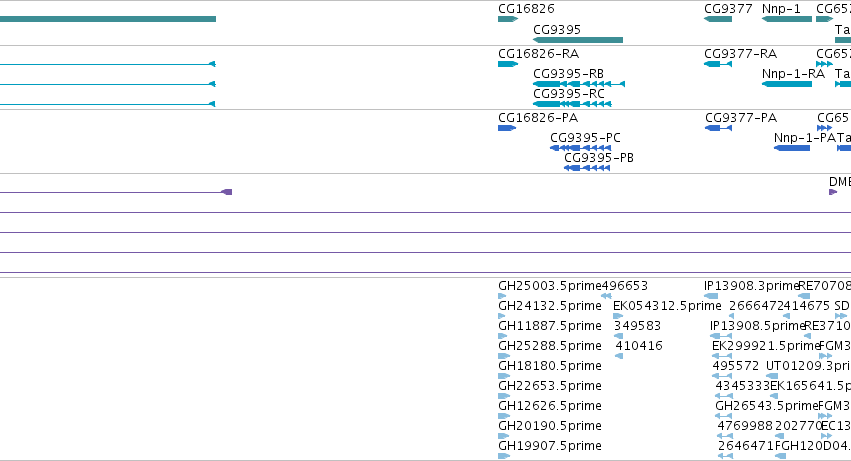Select EST EK054312.5prime label

click(x=667, y=306)
